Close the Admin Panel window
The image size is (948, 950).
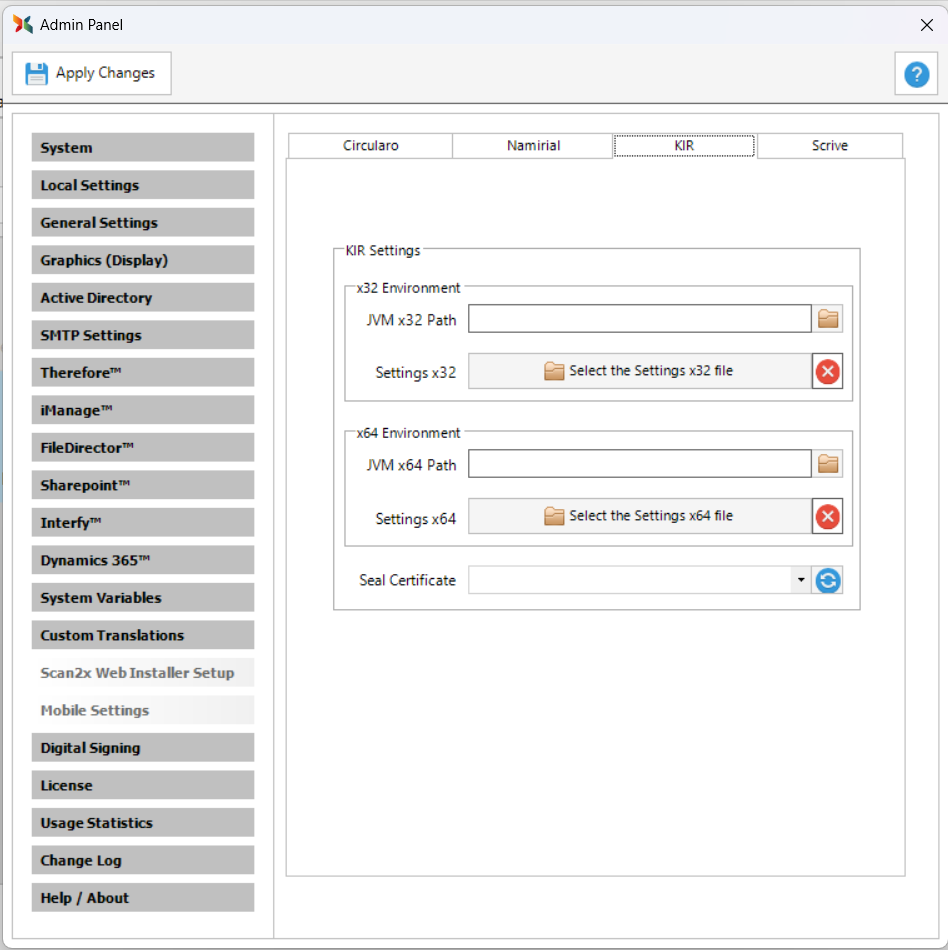click(926, 25)
